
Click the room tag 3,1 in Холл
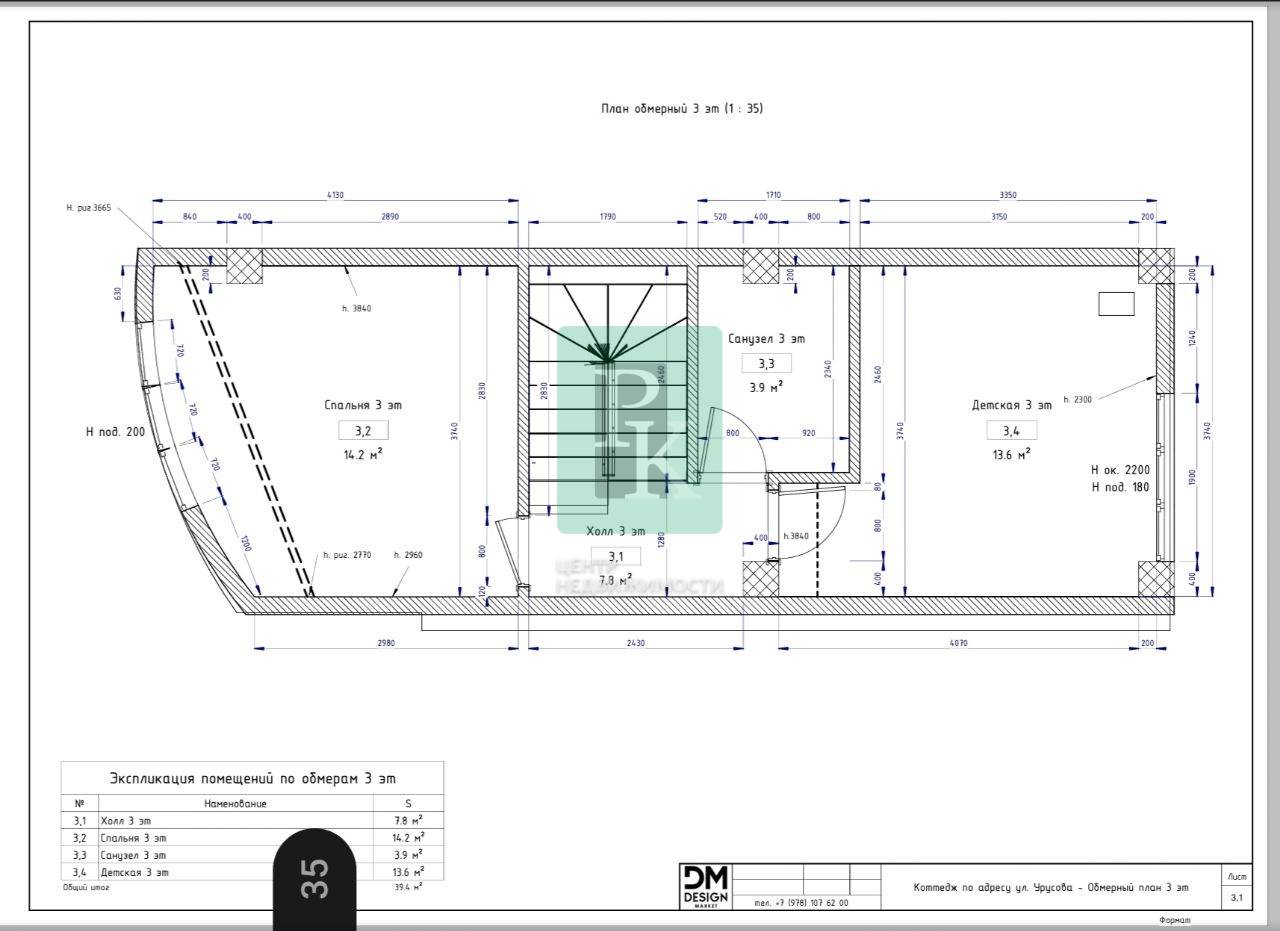point(615,557)
